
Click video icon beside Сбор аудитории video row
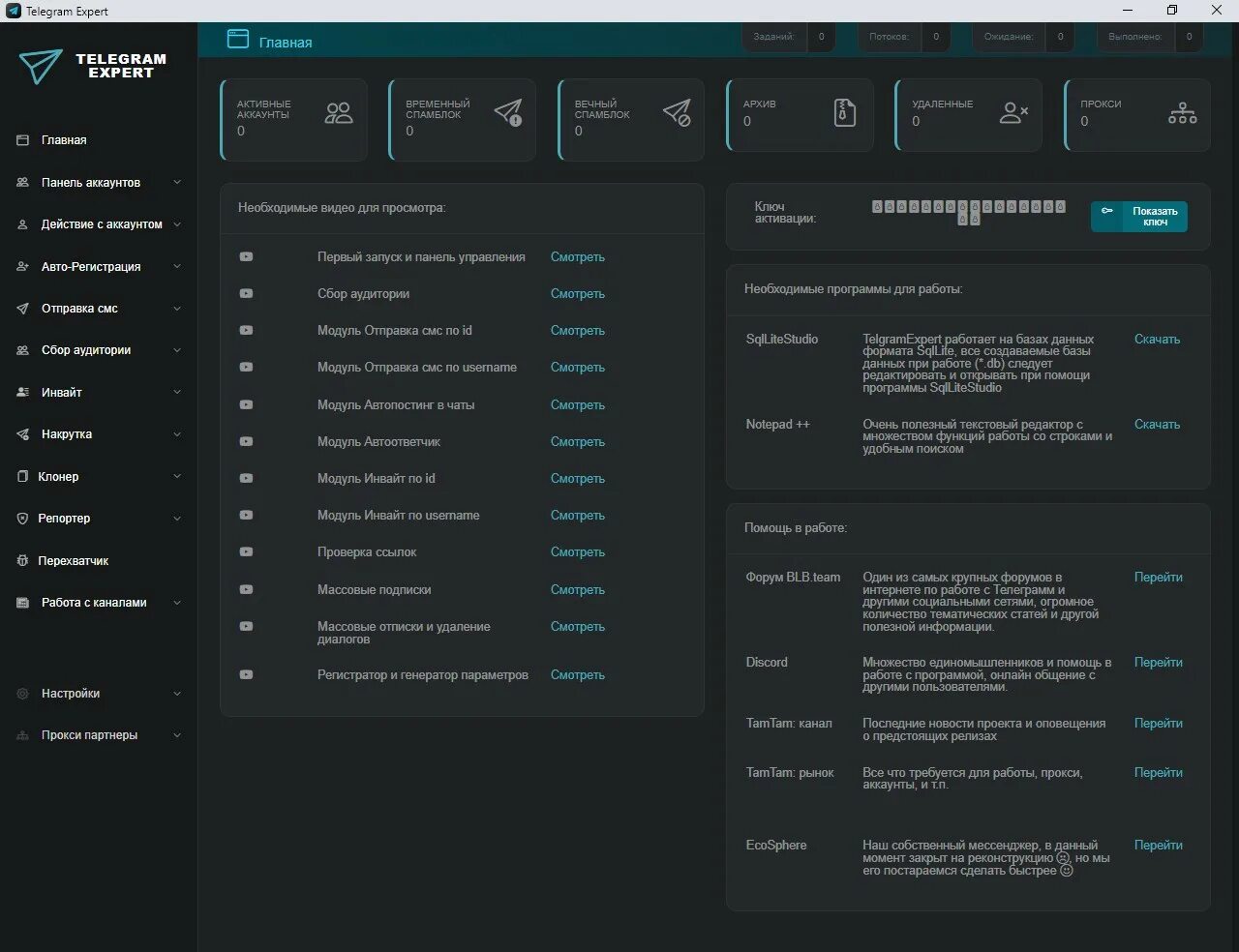246,294
